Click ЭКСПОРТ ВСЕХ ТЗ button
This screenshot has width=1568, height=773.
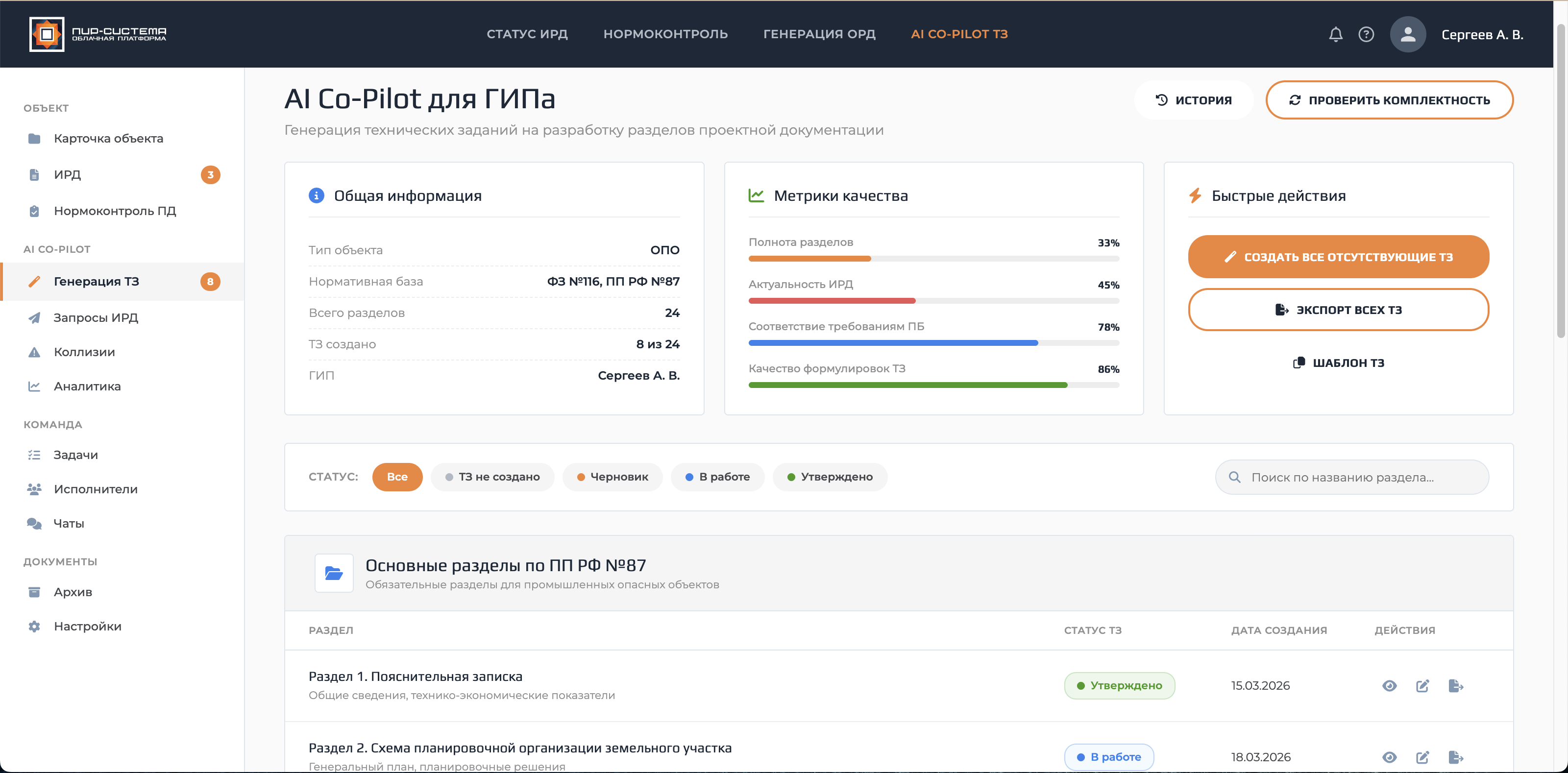pos(1338,310)
